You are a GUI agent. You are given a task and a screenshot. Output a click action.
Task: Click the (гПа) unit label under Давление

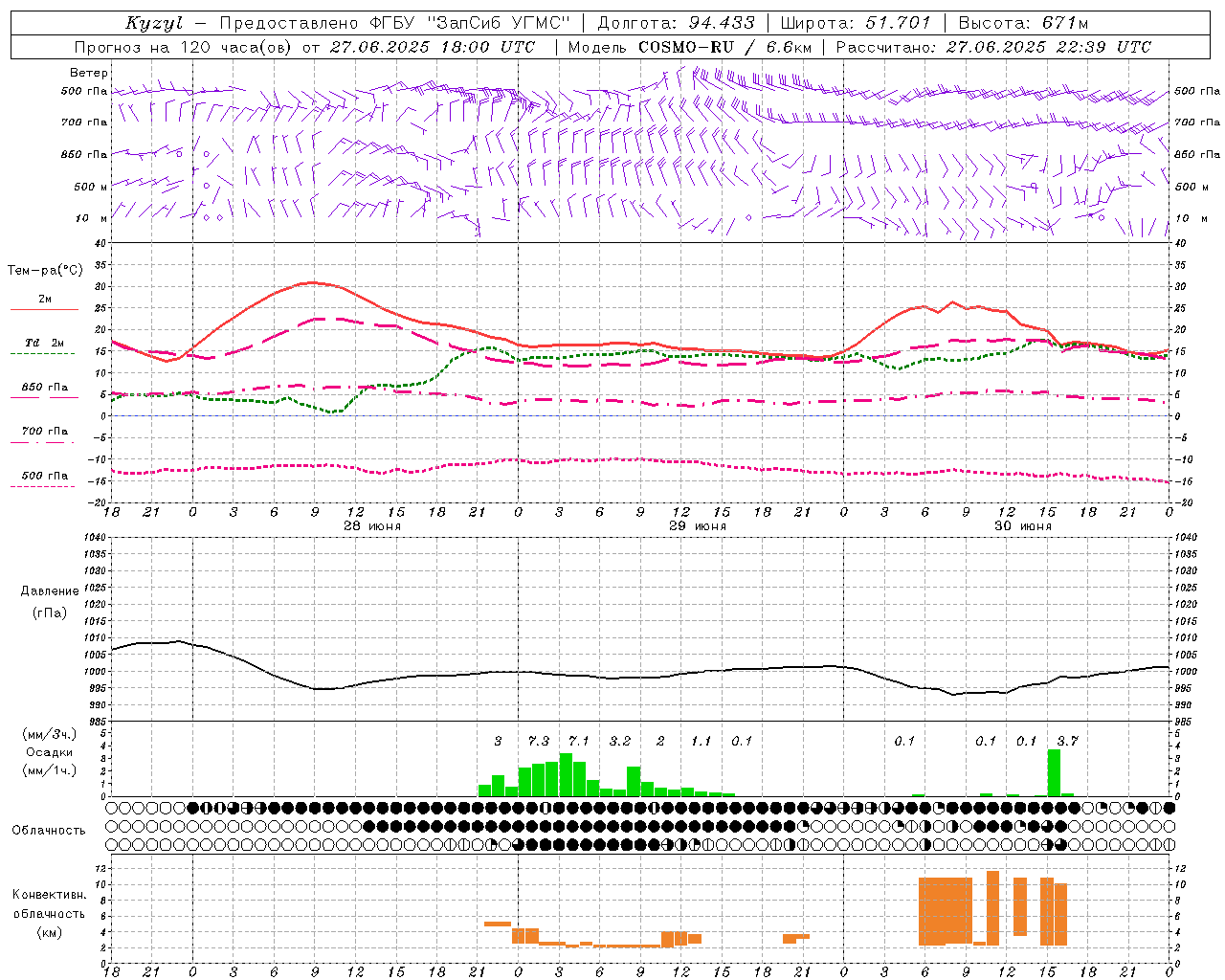coord(50,613)
